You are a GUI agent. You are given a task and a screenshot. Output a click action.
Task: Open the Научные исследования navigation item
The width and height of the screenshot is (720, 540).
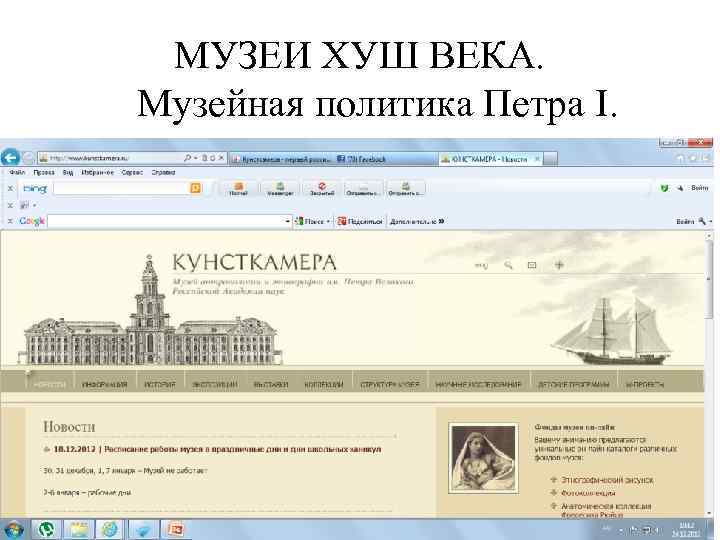click(478, 384)
